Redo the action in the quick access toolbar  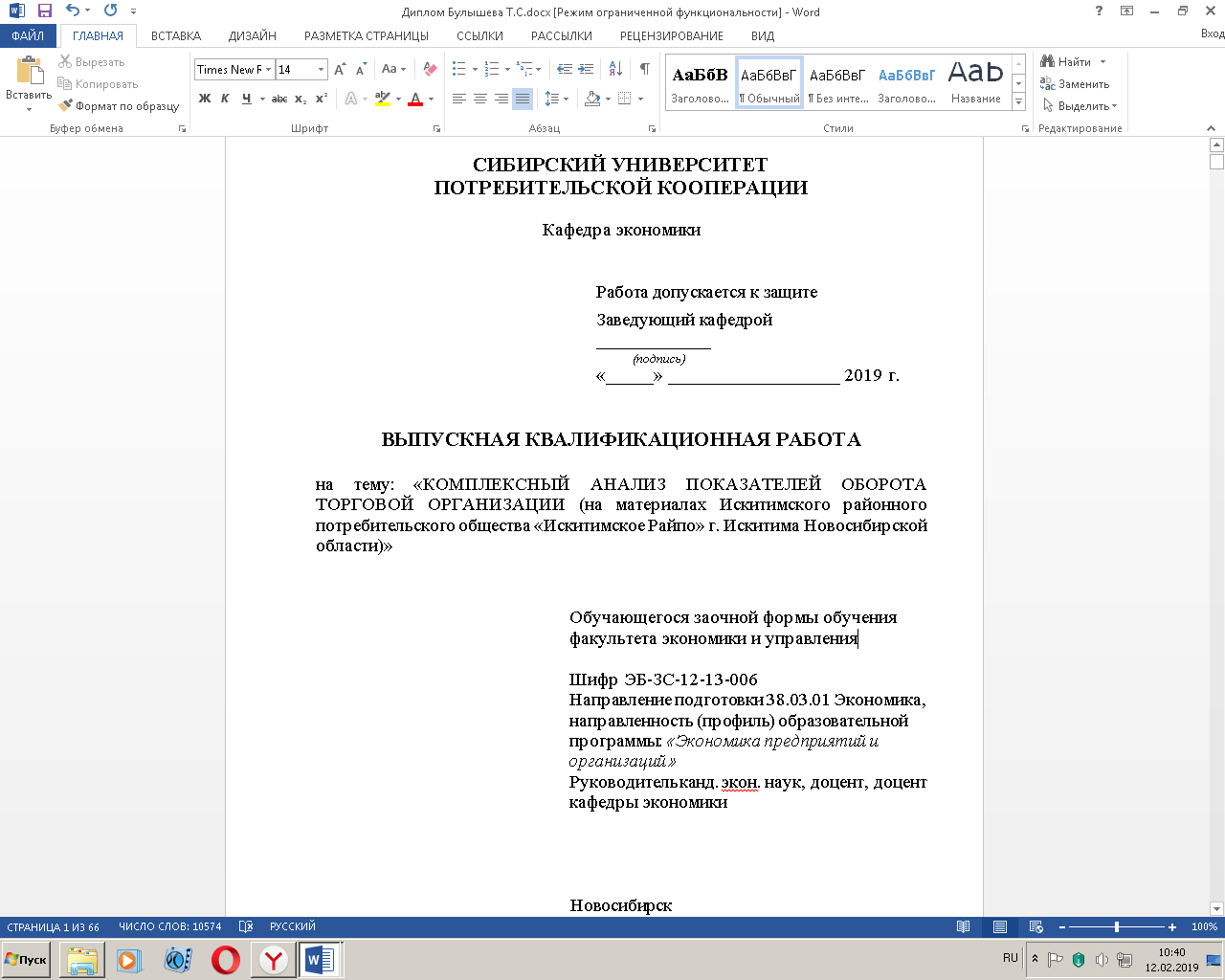click(x=111, y=11)
